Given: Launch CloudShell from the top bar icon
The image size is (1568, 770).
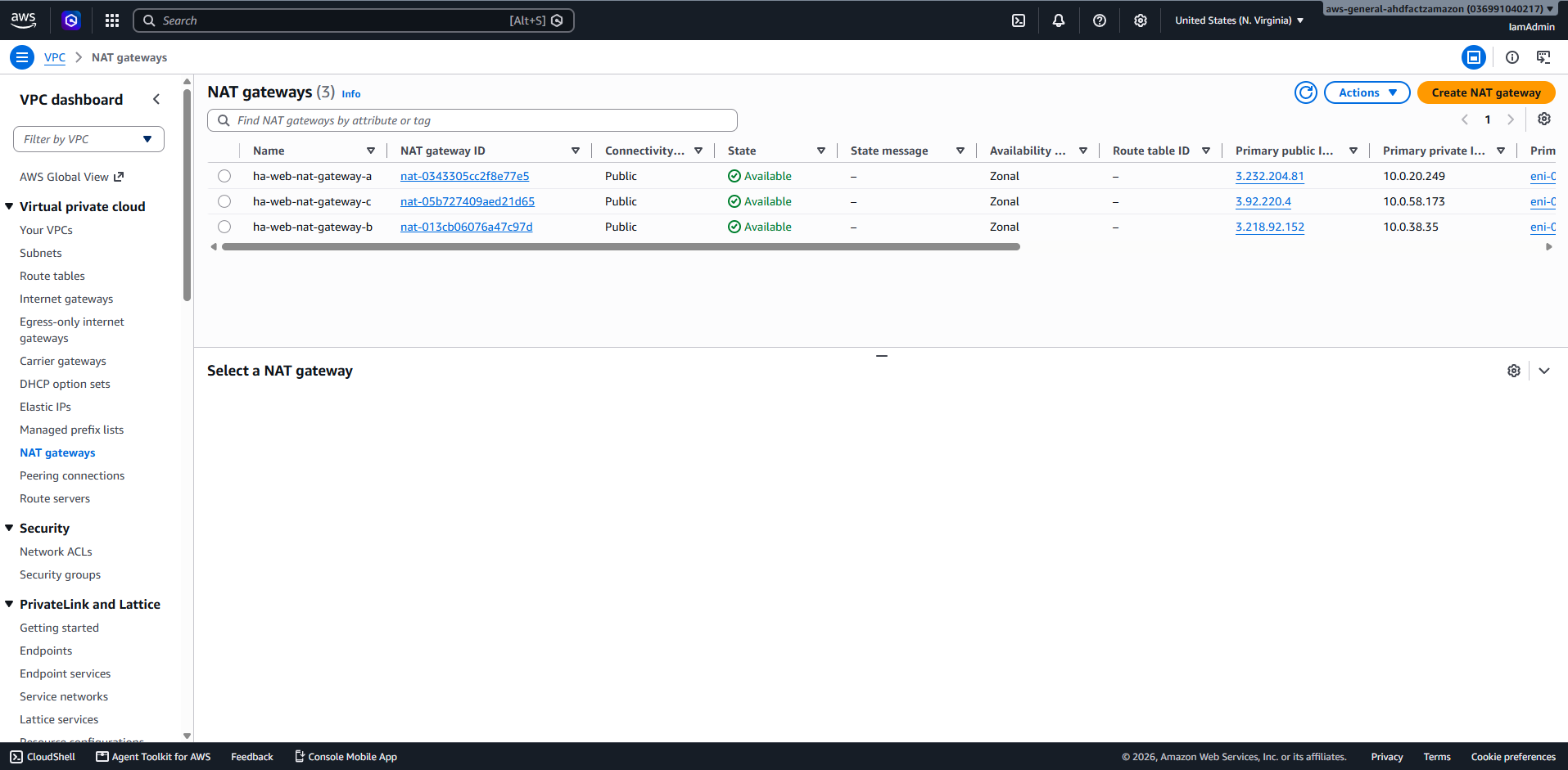Looking at the screenshot, I should click(1019, 20).
